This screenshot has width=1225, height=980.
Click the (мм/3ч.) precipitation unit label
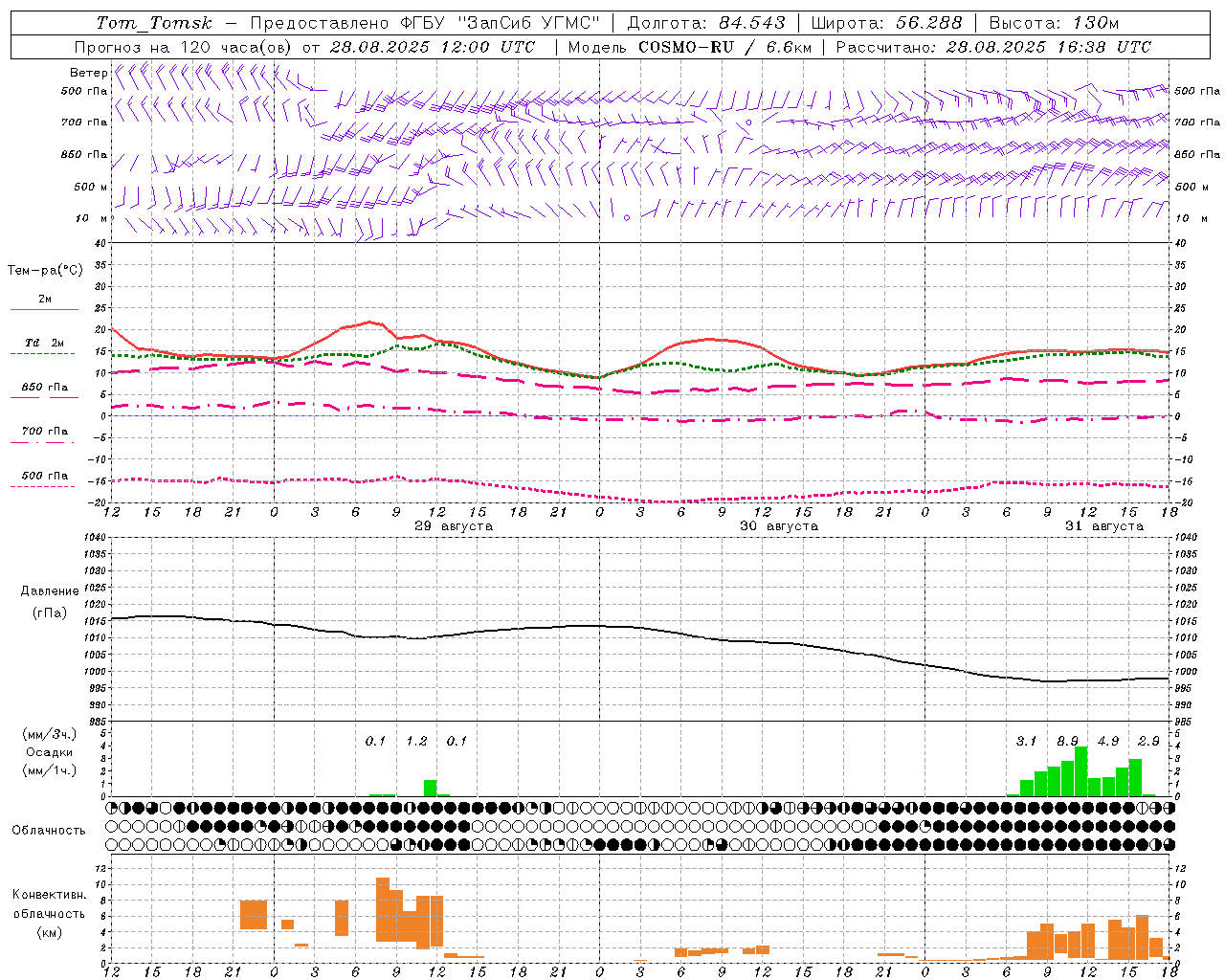(x=50, y=734)
